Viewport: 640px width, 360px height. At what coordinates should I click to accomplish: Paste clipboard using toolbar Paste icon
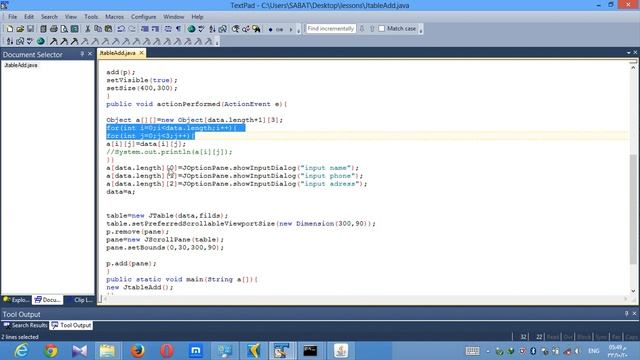(109, 29)
